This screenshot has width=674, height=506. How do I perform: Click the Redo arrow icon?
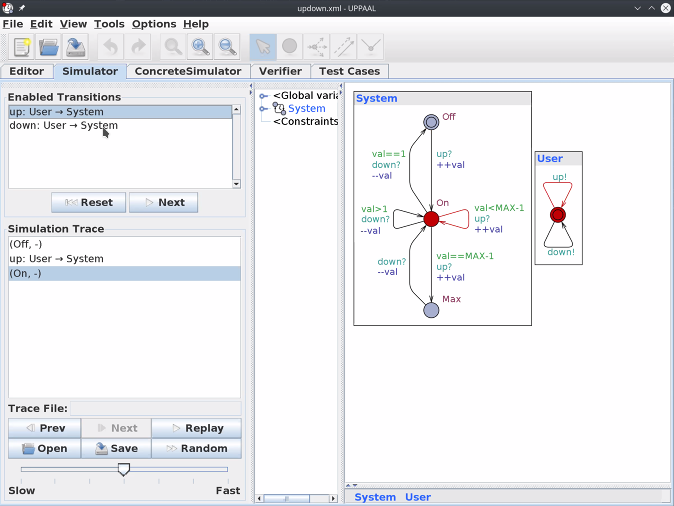pos(138,46)
